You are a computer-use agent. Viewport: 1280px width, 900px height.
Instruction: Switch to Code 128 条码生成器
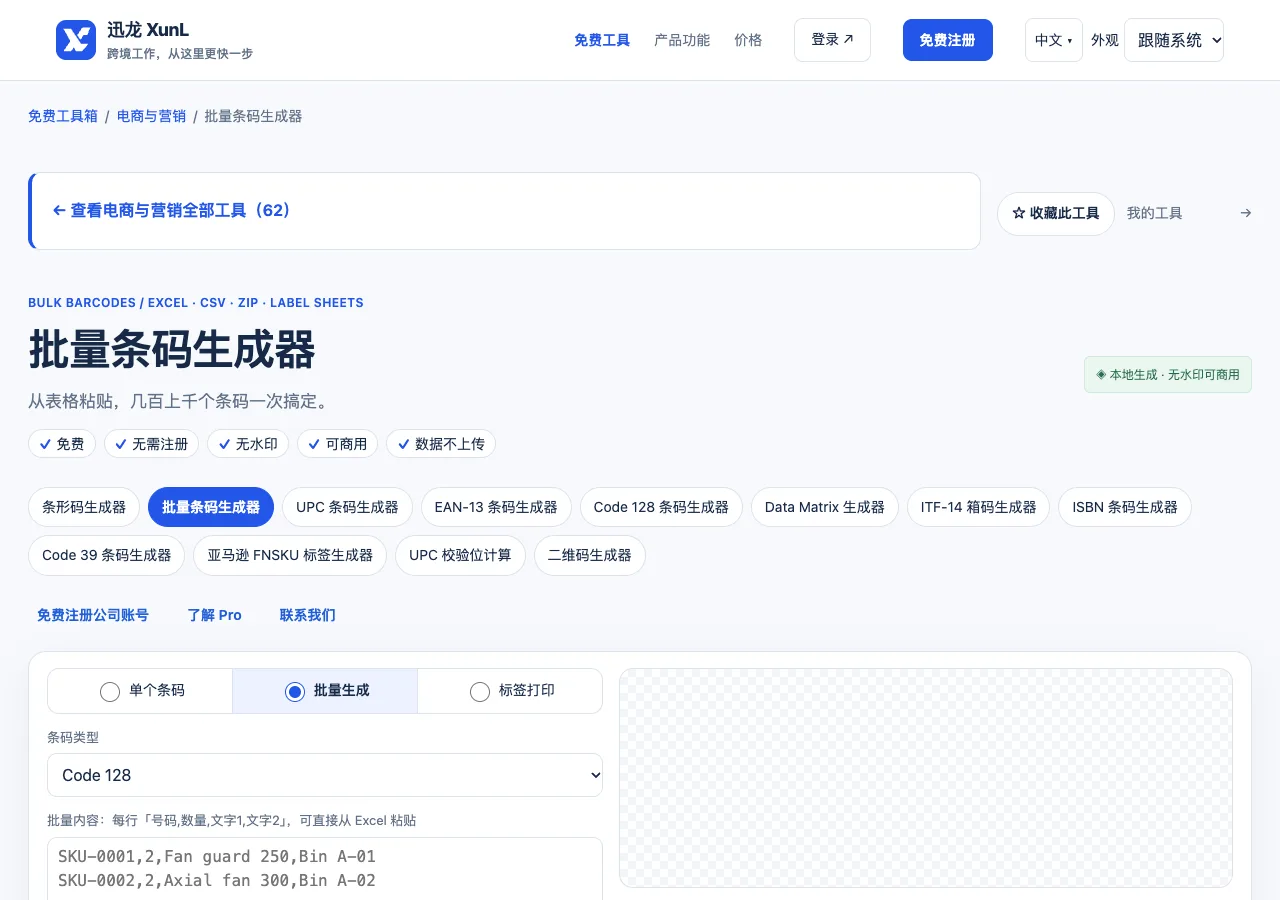coord(661,507)
